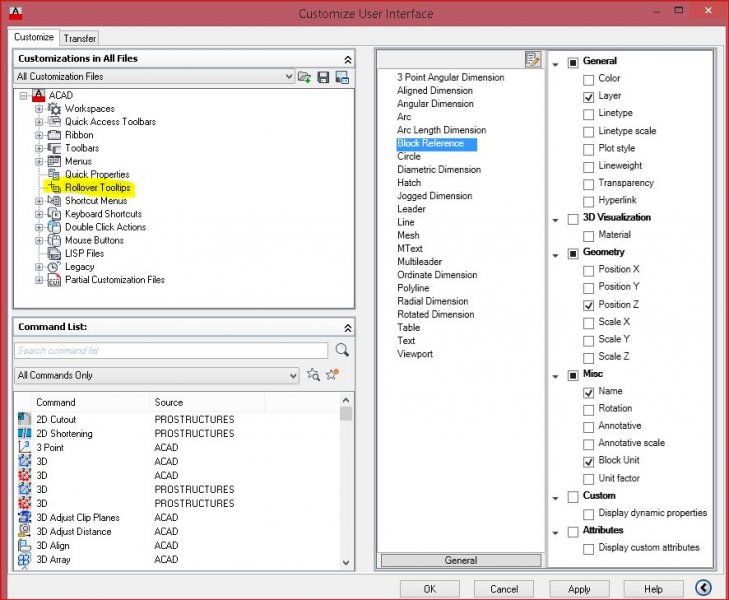The width and height of the screenshot is (729, 600).
Task: Click the Workspaces gear icon in tree
Action: pyautogui.click(x=54, y=109)
